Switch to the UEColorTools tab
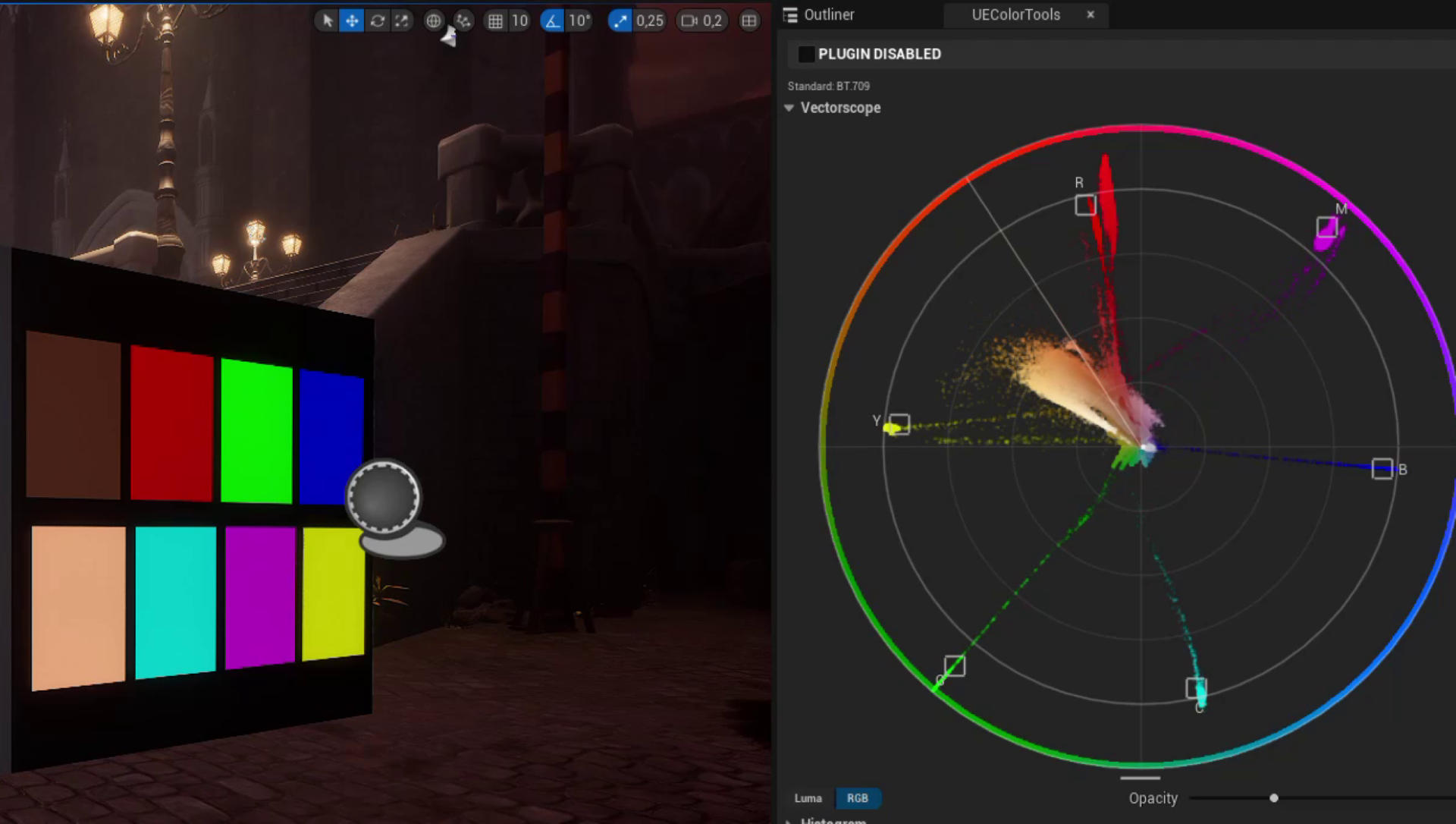 (1015, 14)
